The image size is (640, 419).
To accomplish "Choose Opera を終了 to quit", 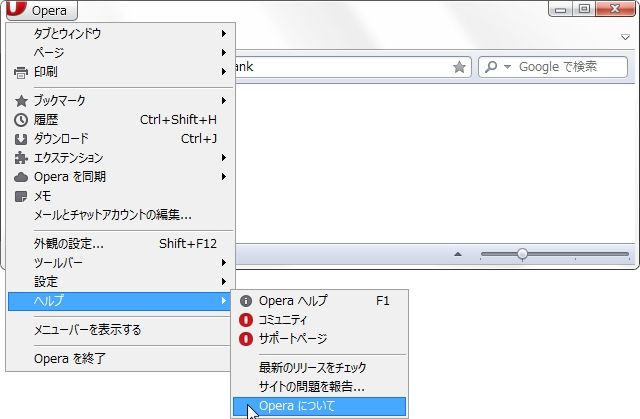I will 119,359.
